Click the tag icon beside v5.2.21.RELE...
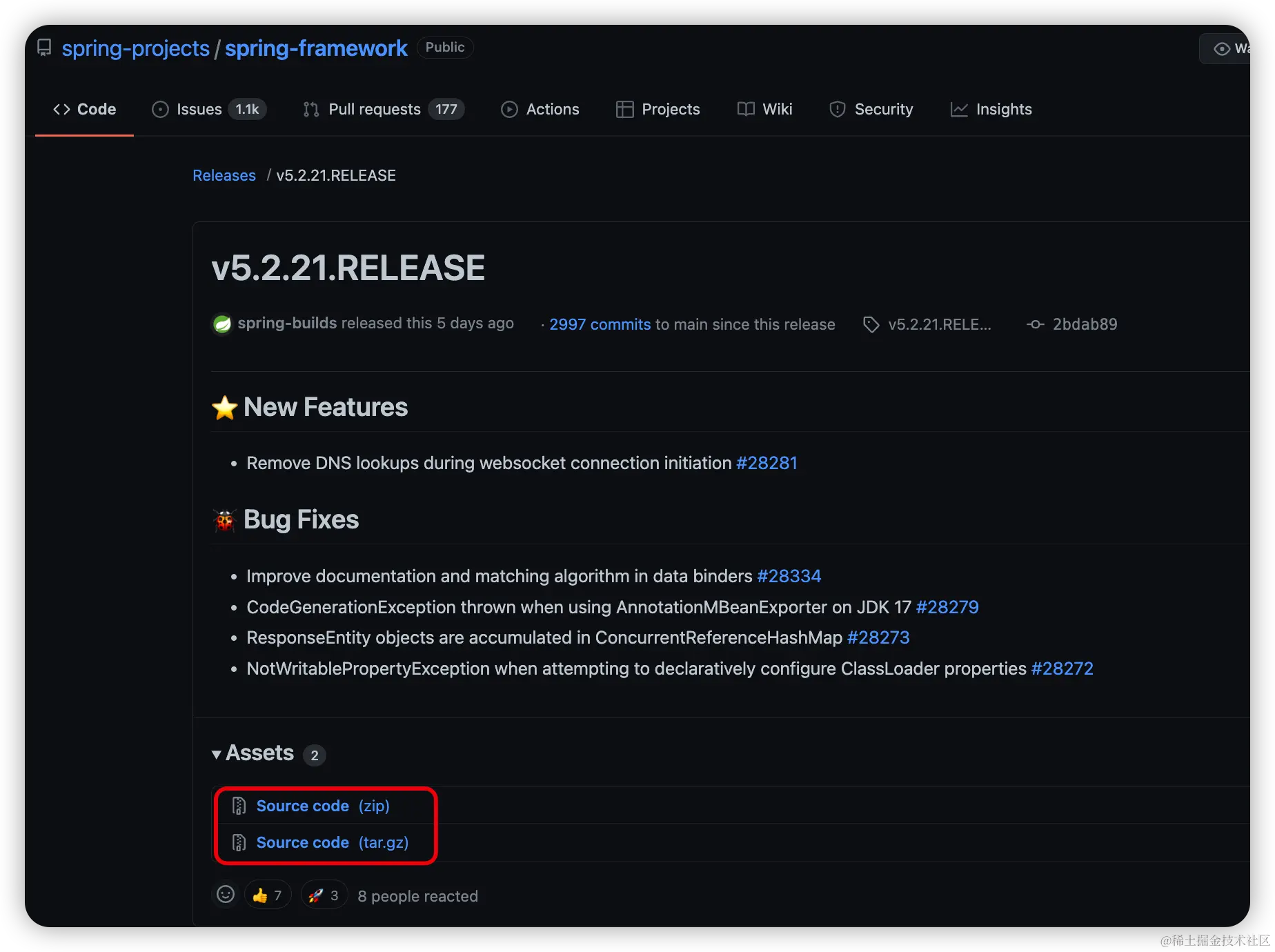Viewport: 1275px width, 952px height. pyautogui.click(x=871, y=324)
